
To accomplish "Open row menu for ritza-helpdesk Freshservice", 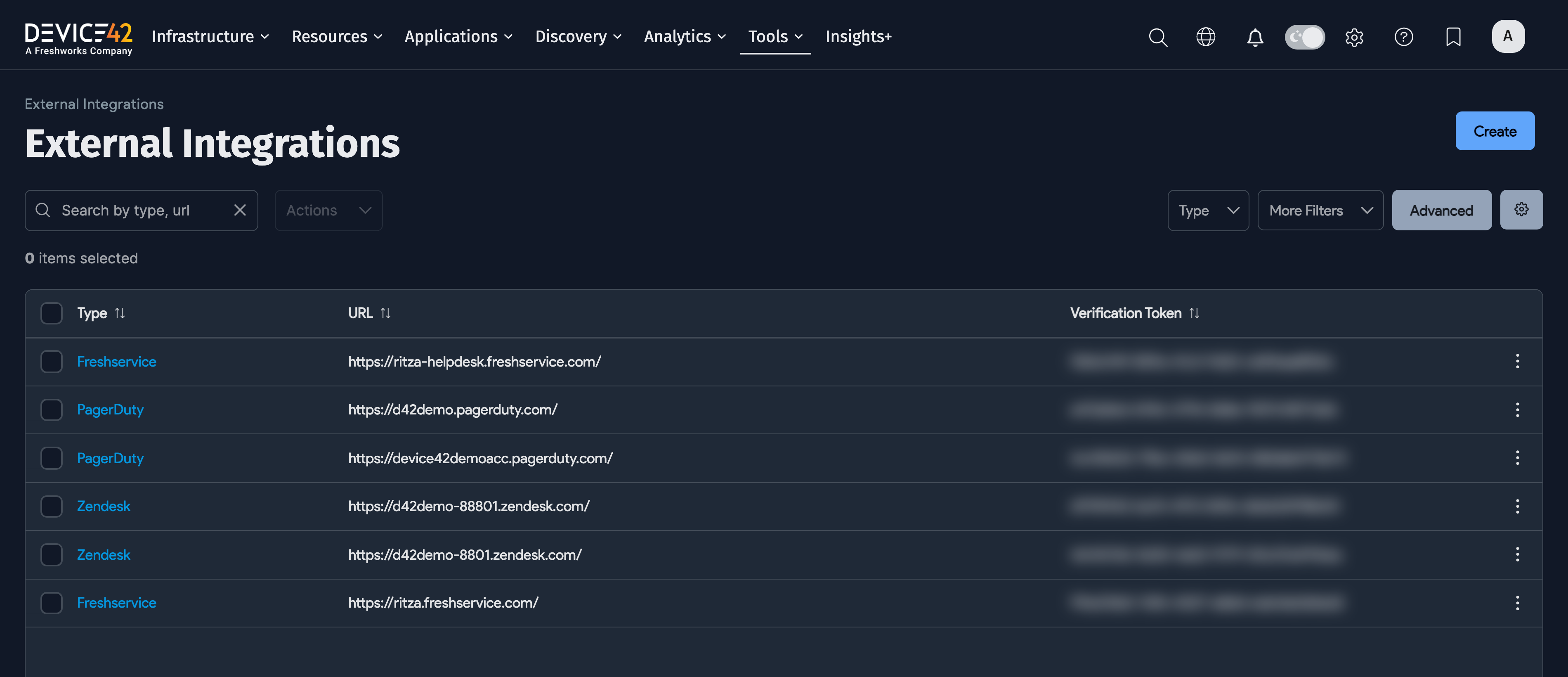I will tap(1517, 361).
